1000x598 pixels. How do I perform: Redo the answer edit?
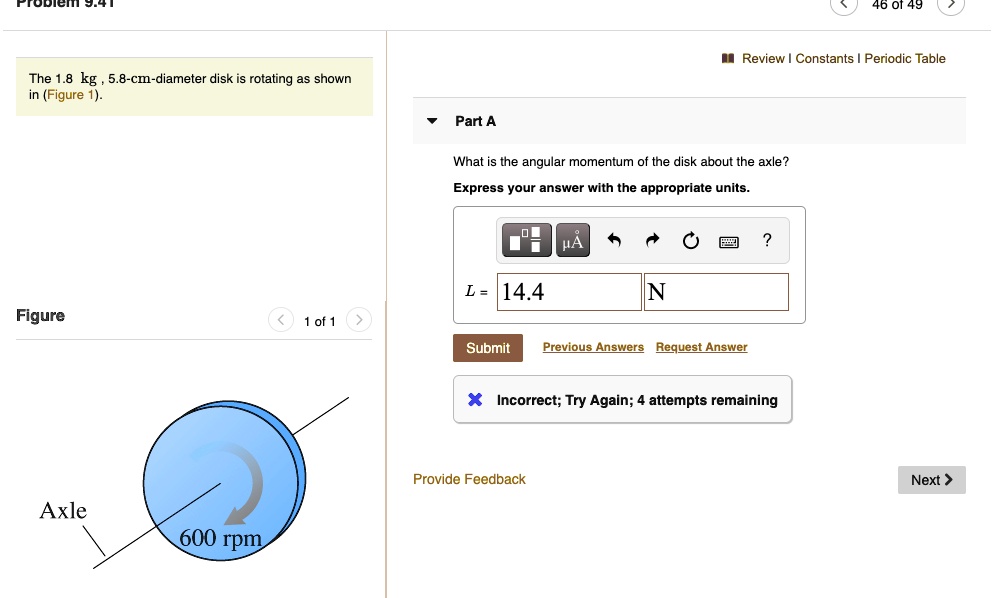pos(652,240)
